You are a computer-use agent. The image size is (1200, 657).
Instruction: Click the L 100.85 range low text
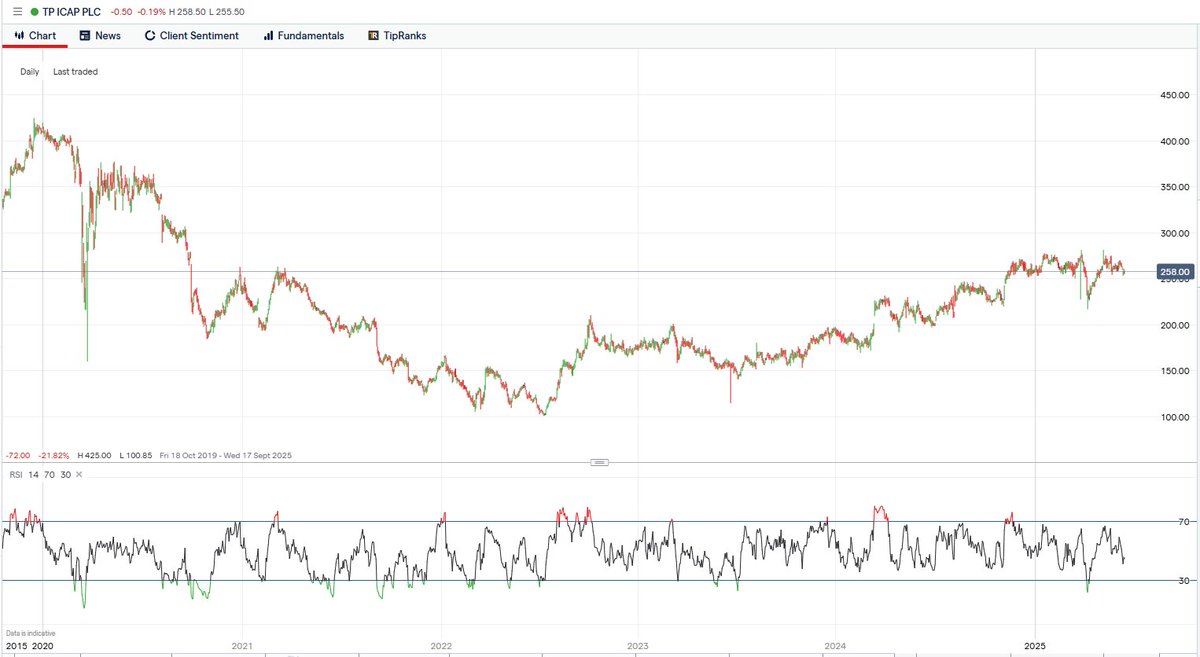click(x=135, y=456)
